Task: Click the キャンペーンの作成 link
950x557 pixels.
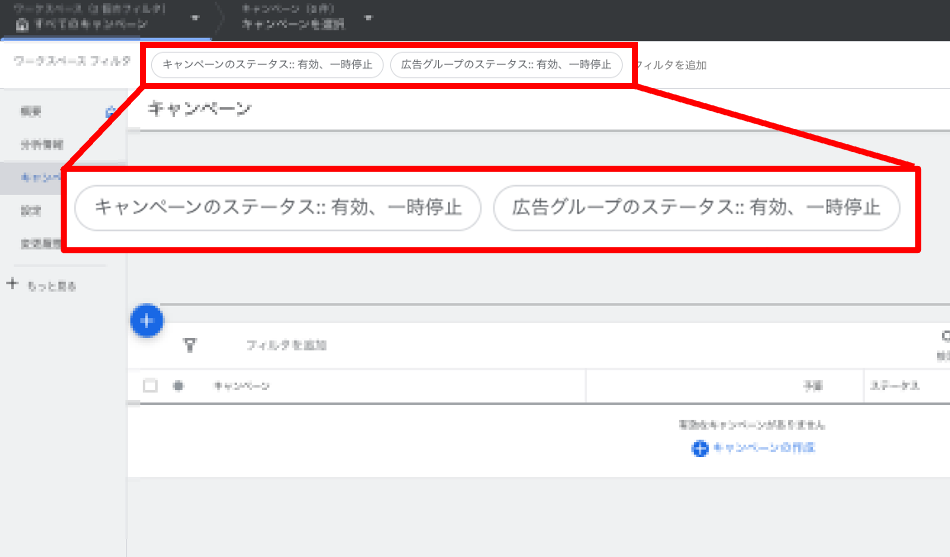Action: click(764, 448)
